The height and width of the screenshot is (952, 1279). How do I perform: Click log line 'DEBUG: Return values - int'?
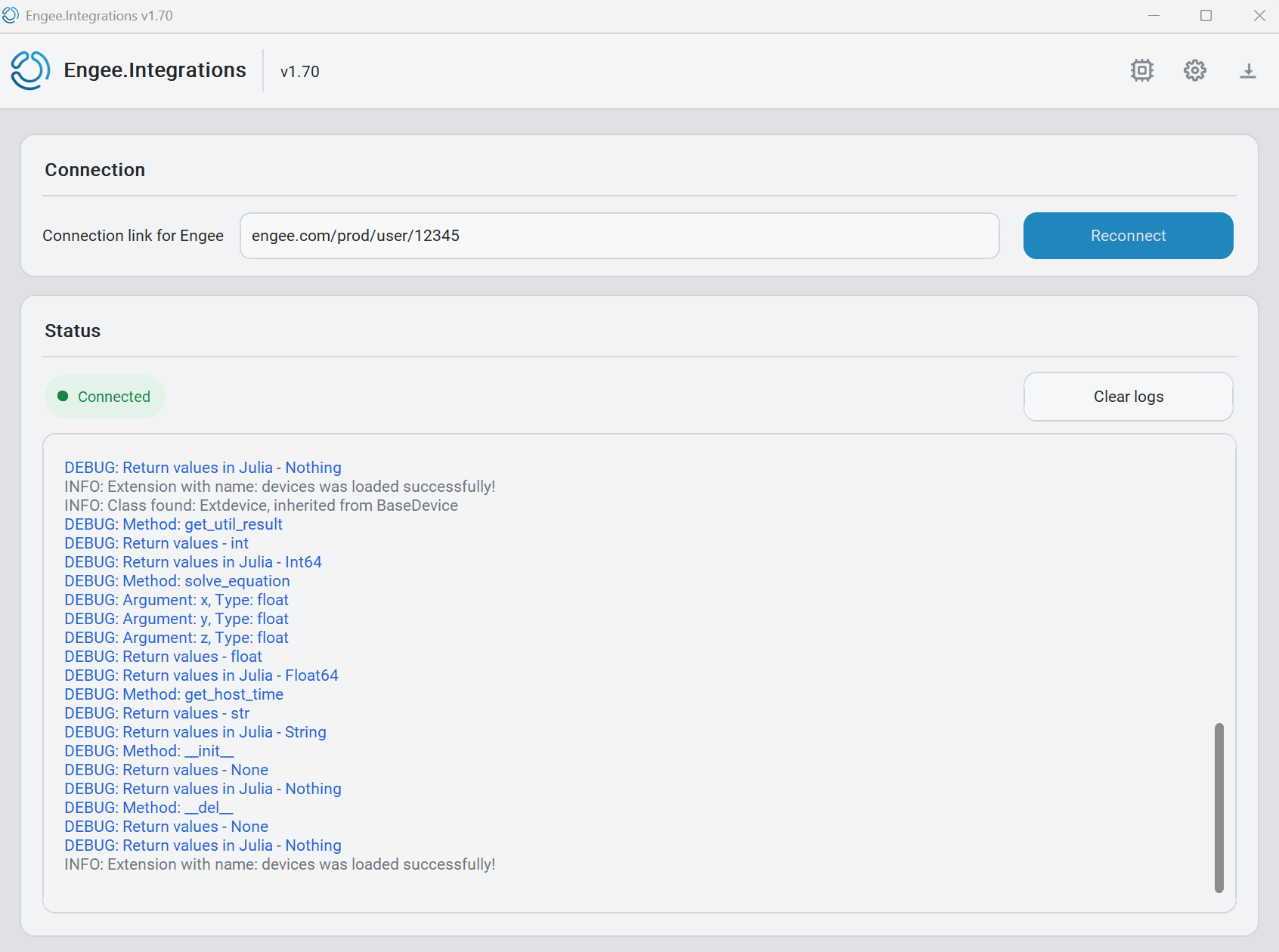[x=156, y=543]
